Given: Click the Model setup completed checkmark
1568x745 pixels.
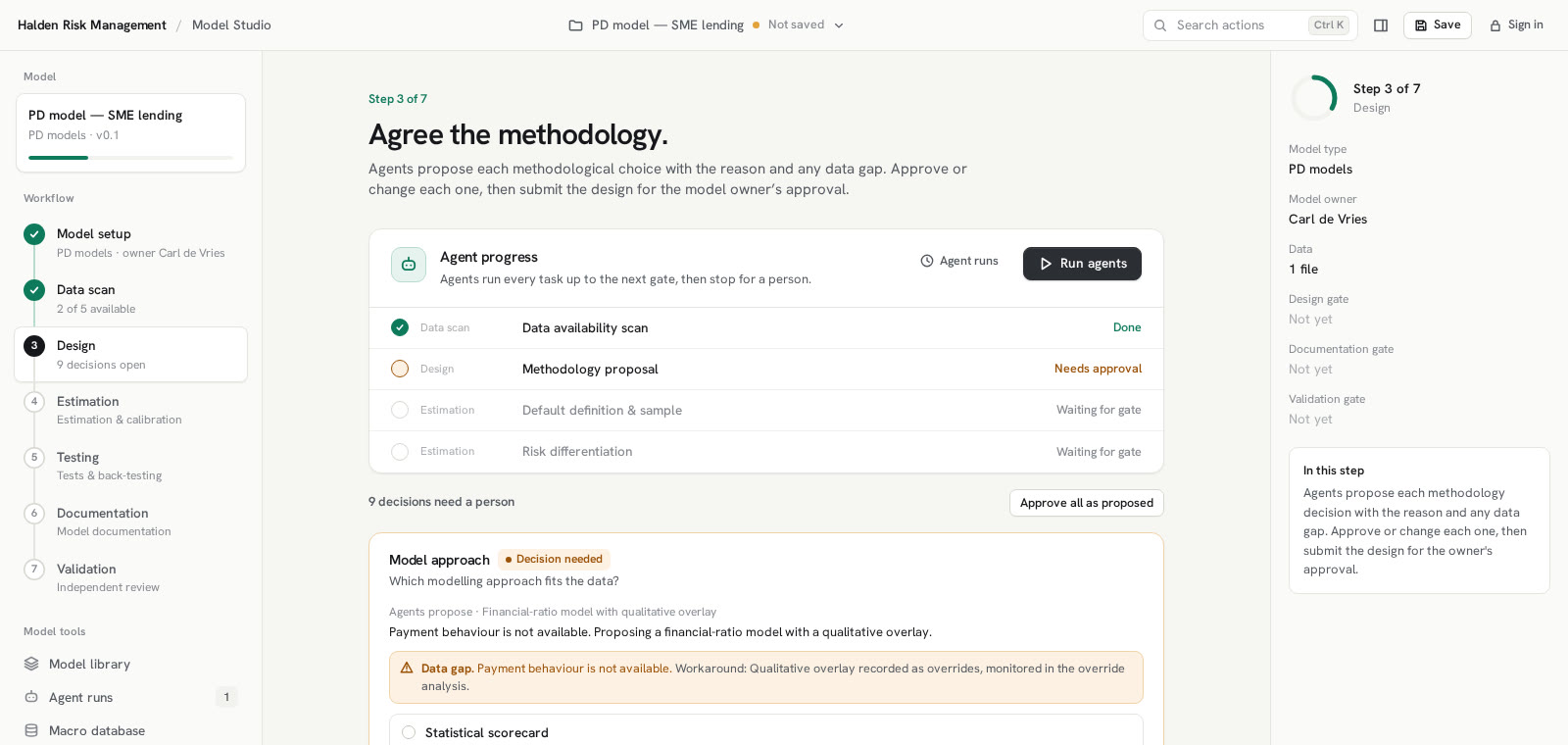Looking at the screenshot, I should (x=34, y=234).
